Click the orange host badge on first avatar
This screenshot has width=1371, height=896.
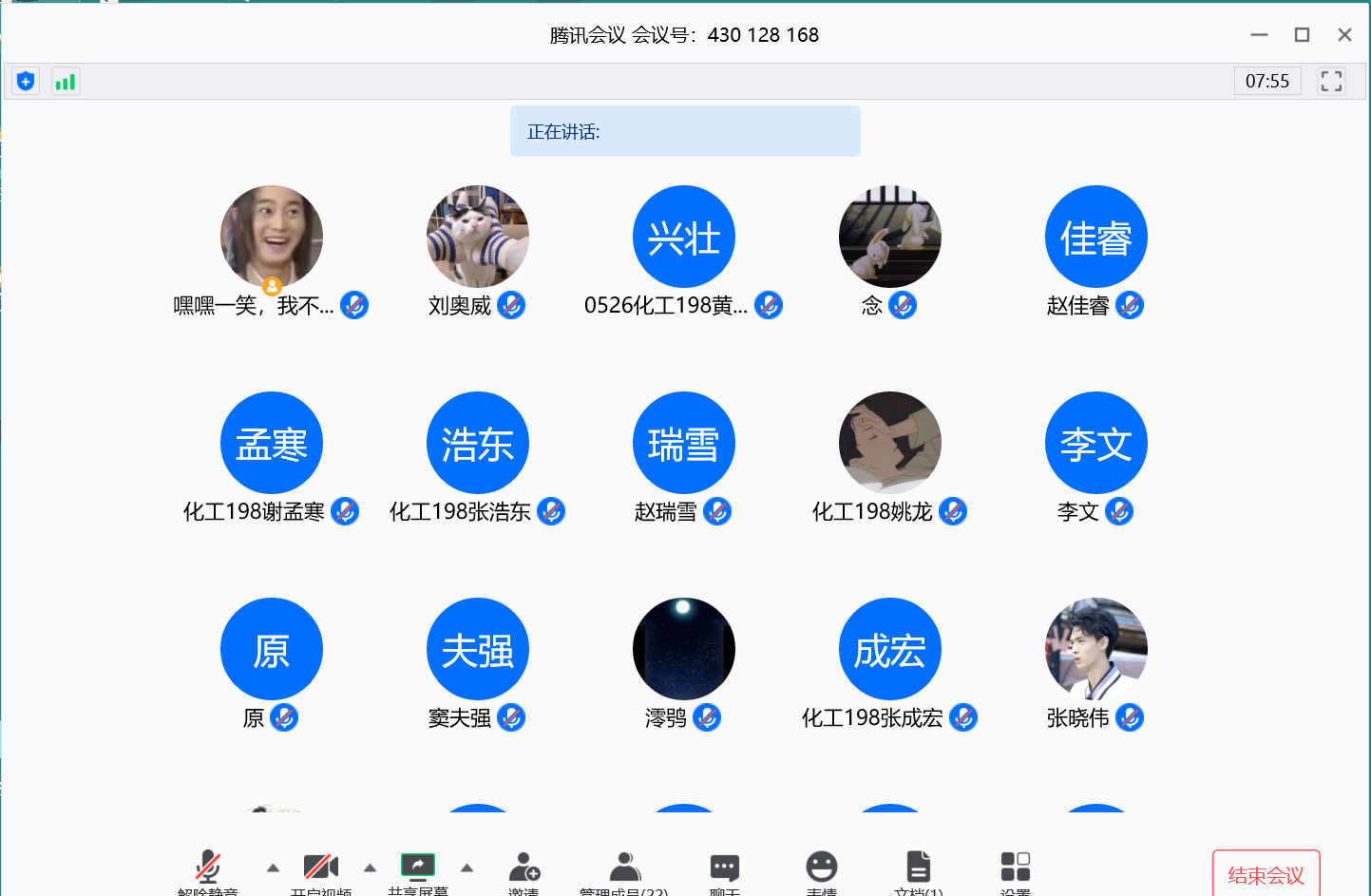272,286
